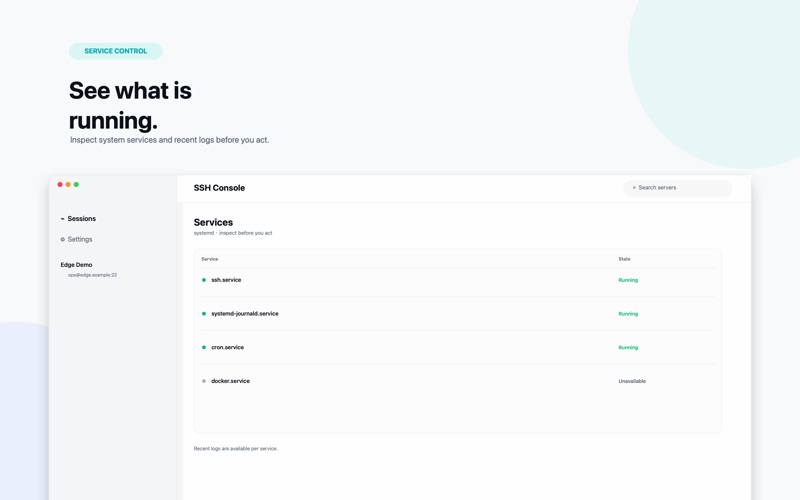Click the Service column header
Screen dimensions: 800x500
(210, 259)
